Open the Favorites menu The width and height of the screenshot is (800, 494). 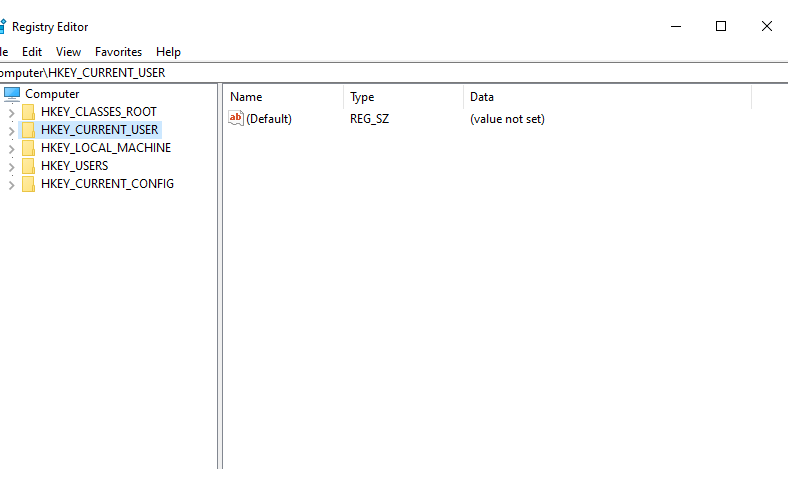[118, 52]
